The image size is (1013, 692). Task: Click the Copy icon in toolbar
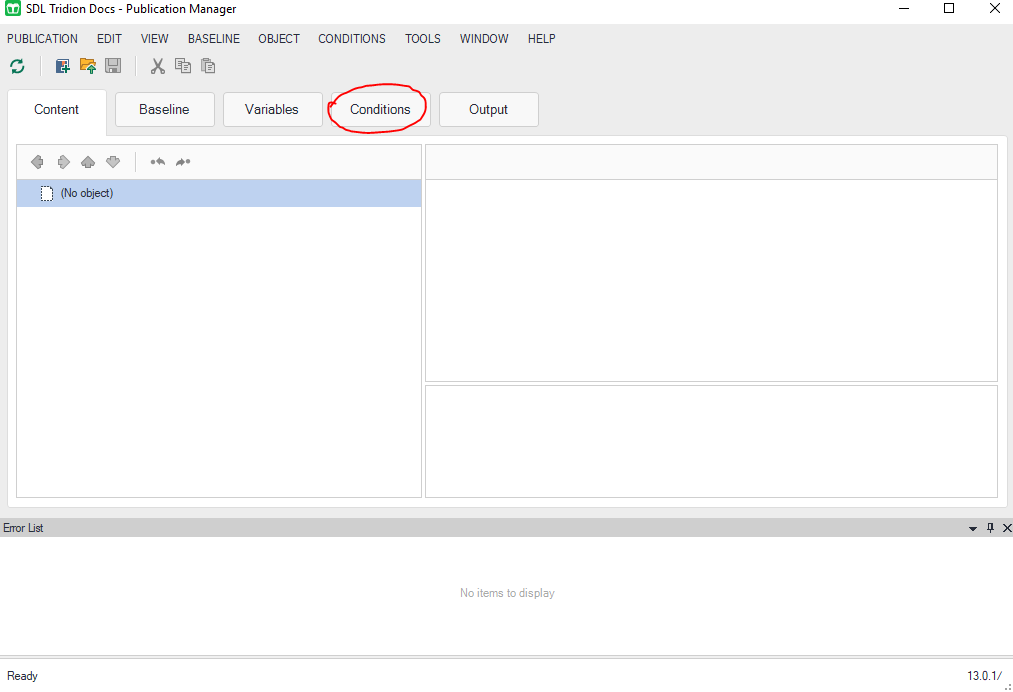[x=183, y=67]
